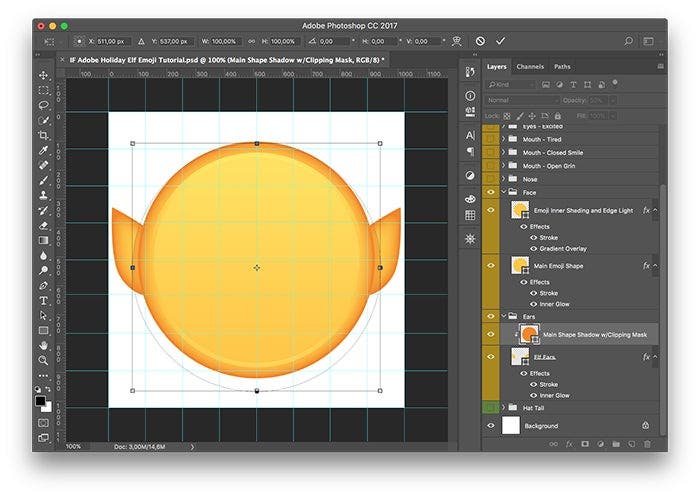
Task: Cancel the transform in the options bar
Action: coord(480,41)
